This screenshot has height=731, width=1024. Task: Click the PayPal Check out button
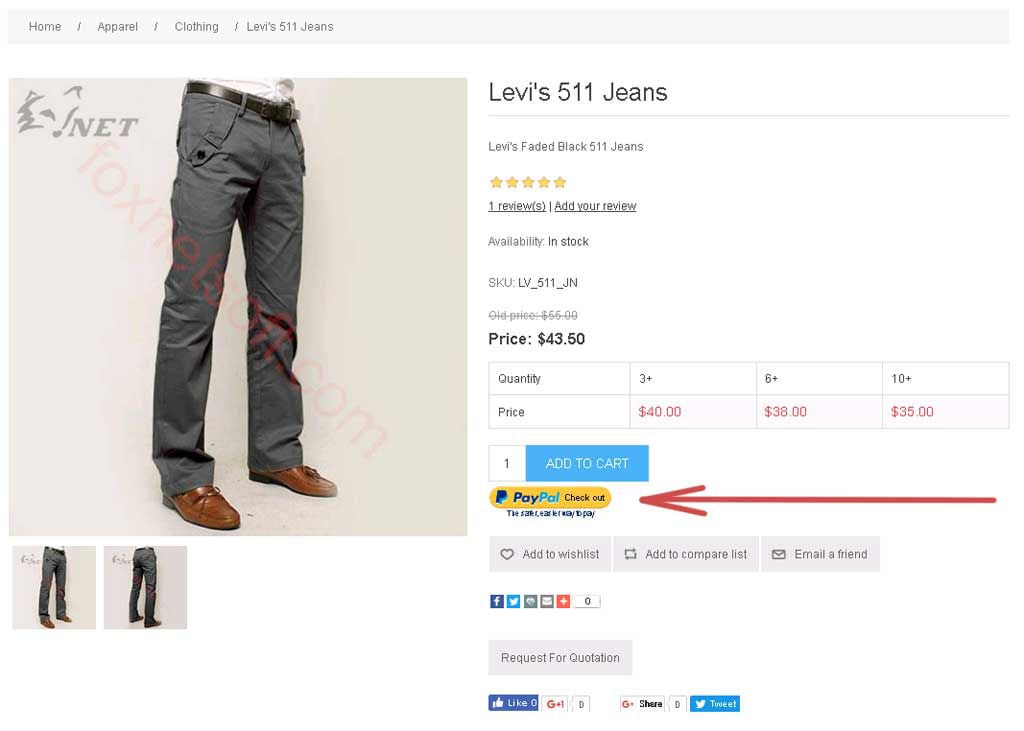coord(550,497)
